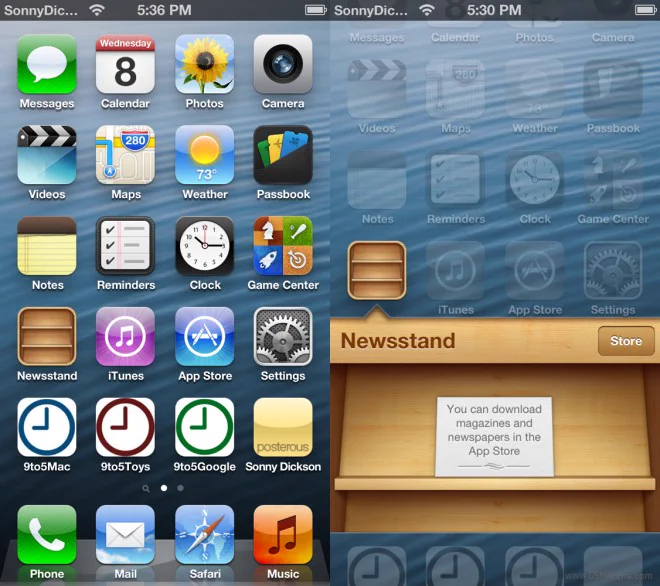Tap dimmed iTunes icon on right screen

pos(455,270)
